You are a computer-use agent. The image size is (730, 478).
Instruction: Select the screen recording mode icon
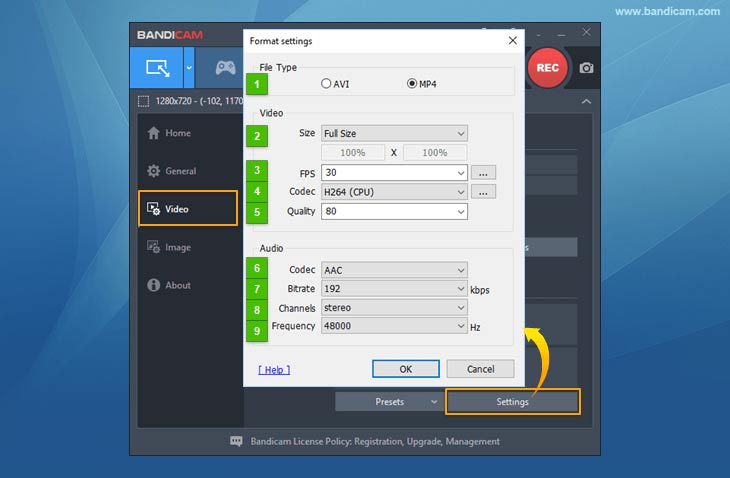(157, 68)
